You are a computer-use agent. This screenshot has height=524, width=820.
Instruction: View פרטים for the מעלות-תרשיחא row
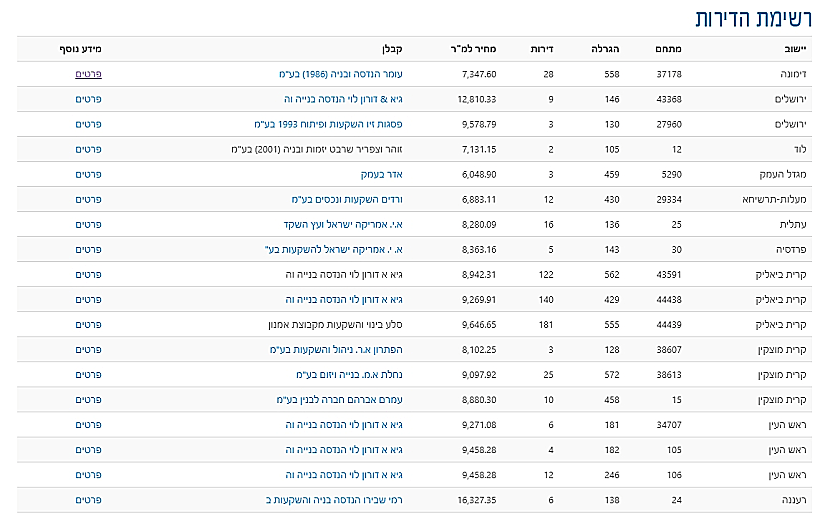coord(89,199)
